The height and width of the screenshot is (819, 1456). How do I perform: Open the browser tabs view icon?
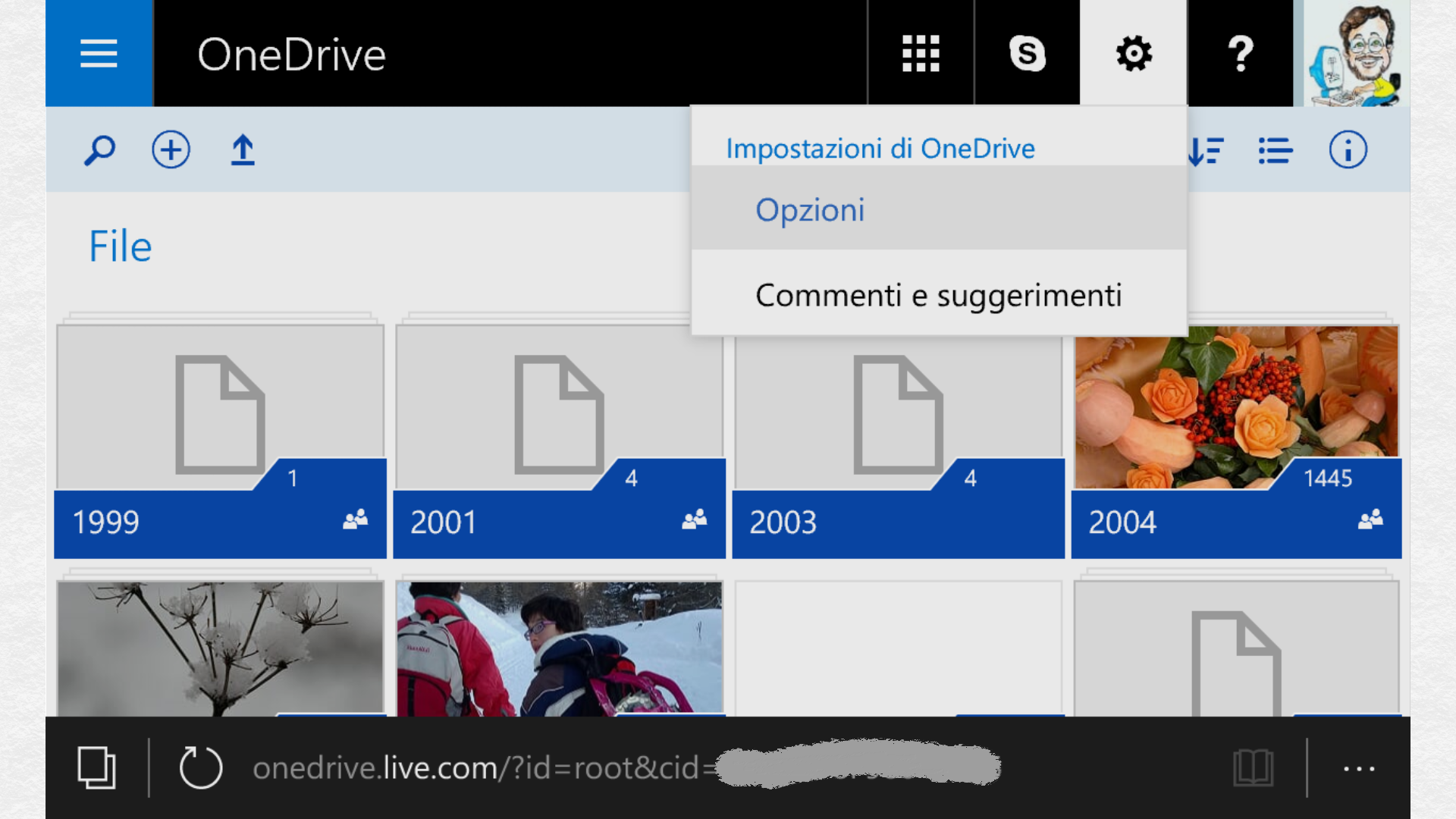[x=96, y=767]
